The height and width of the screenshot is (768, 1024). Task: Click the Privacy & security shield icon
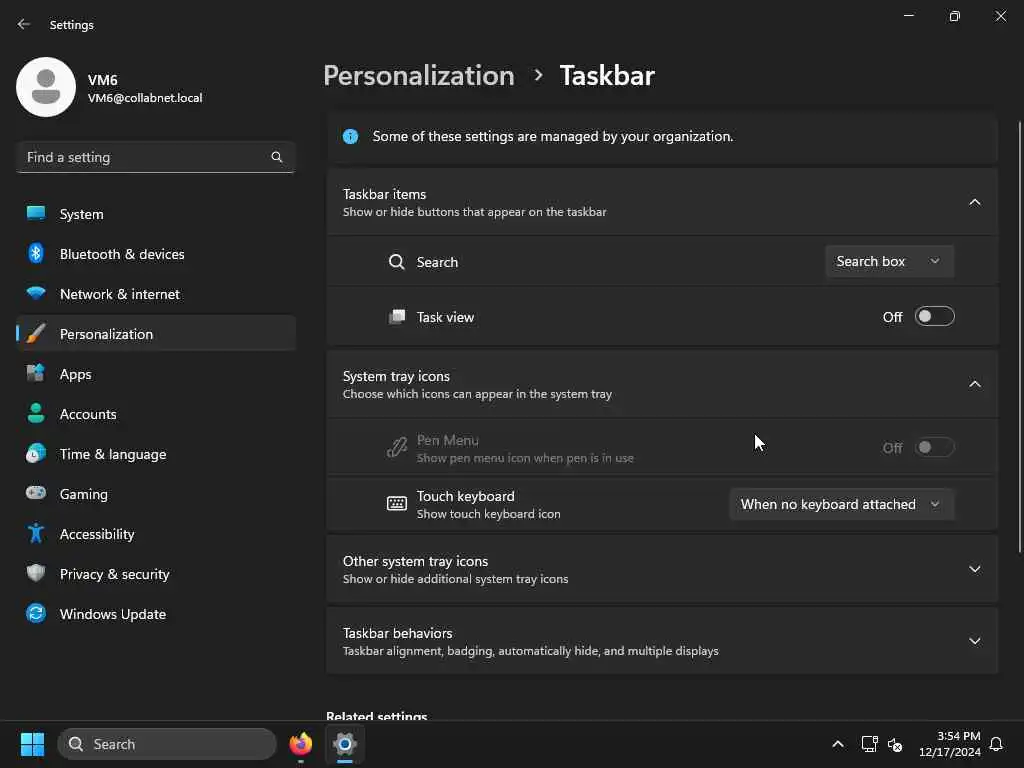(x=36, y=574)
